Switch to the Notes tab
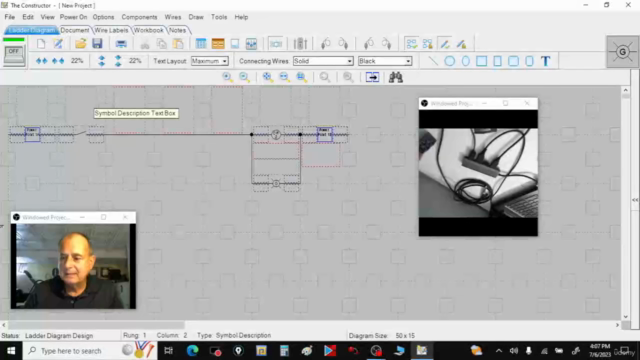This screenshot has height=360, width=640. point(178,30)
